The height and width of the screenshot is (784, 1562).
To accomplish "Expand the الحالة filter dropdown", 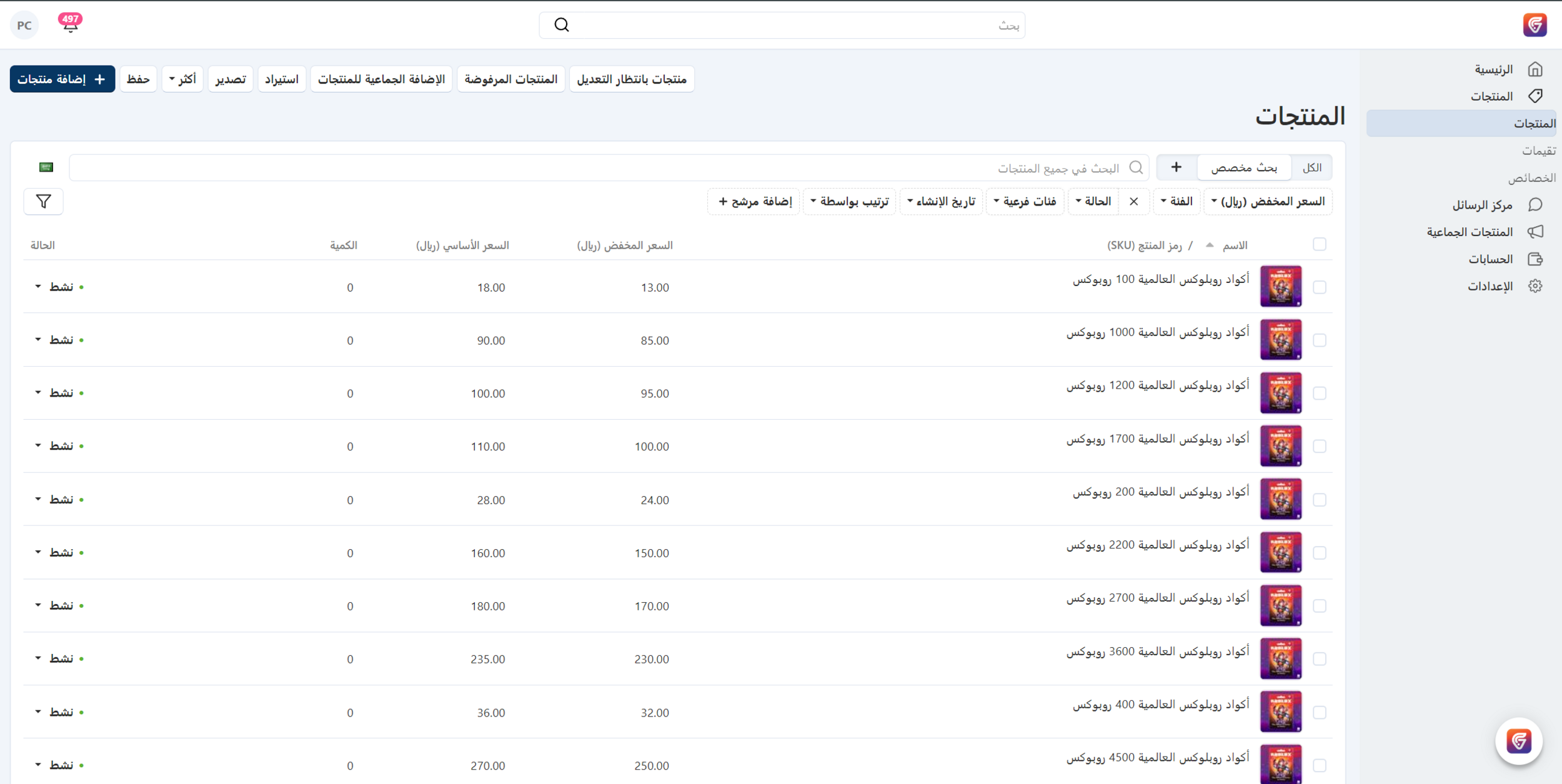I will [x=1093, y=202].
